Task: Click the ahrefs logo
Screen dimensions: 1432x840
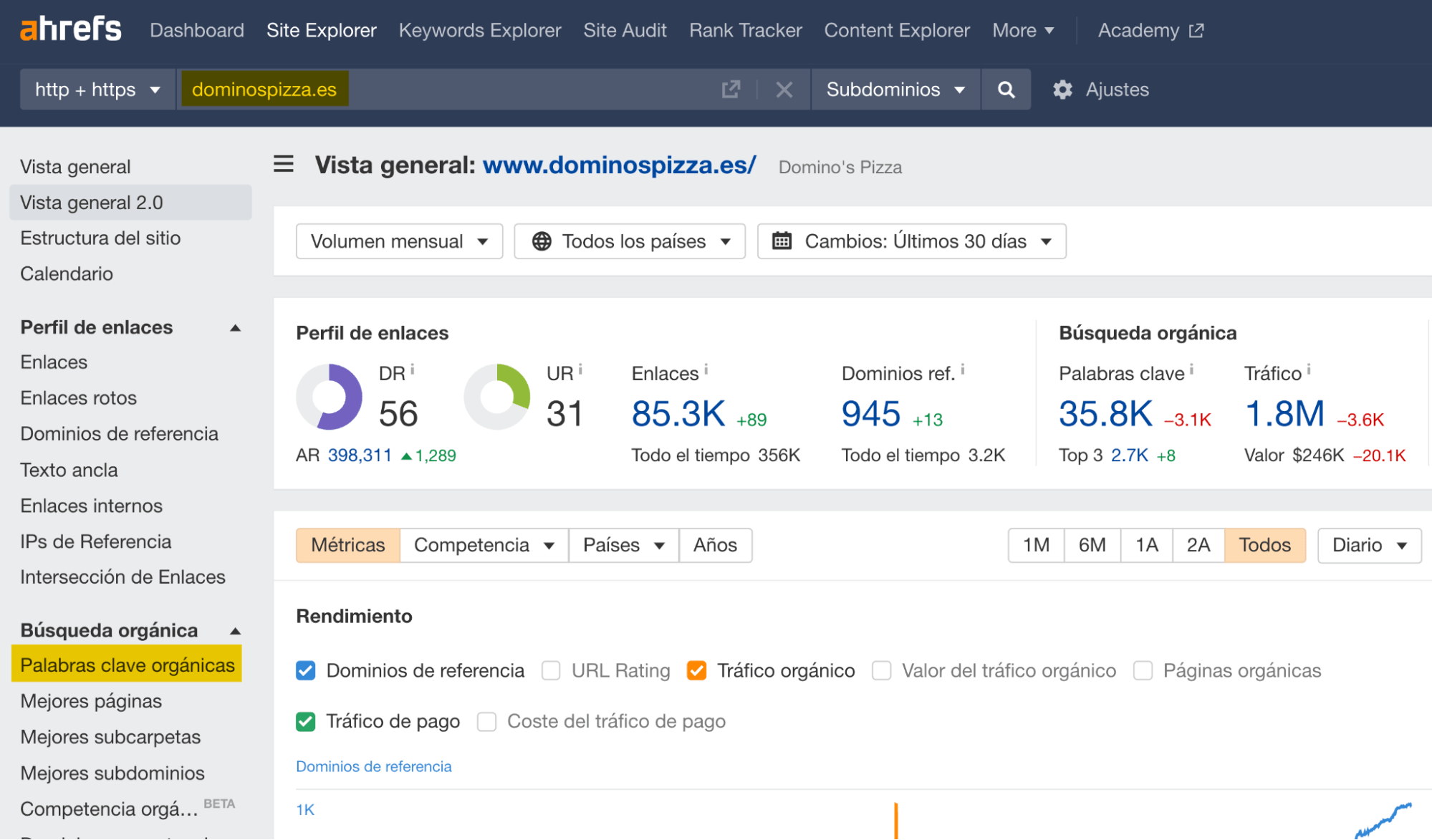Action: (69, 29)
